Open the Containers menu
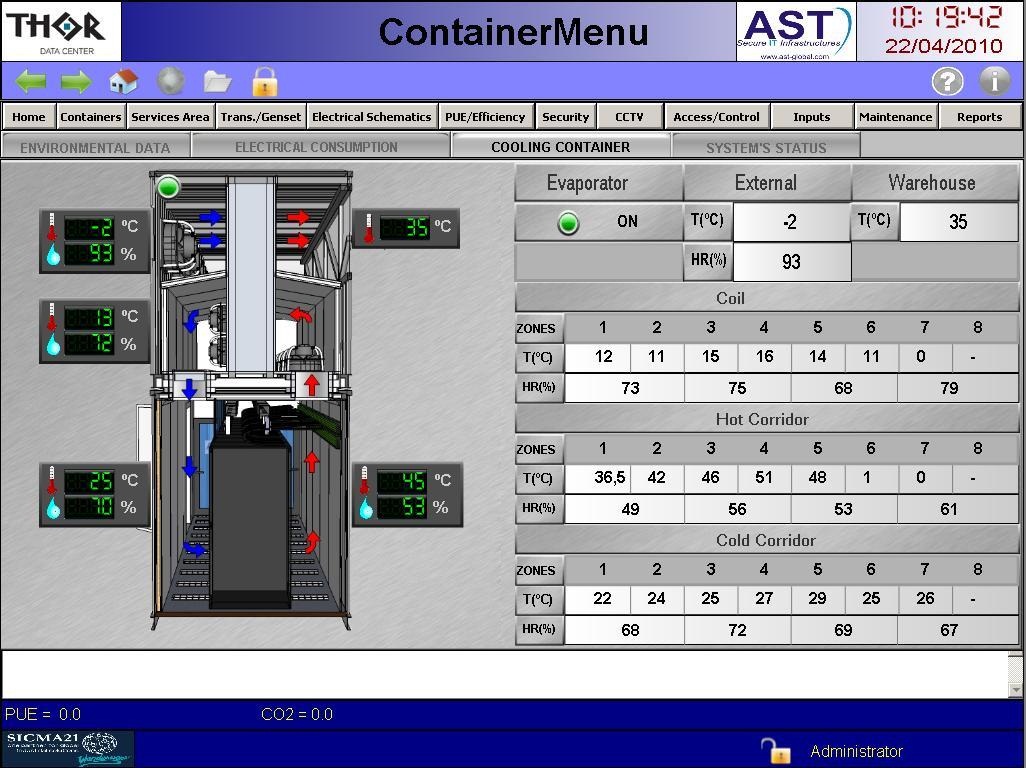1026x768 pixels. (91, 117)
